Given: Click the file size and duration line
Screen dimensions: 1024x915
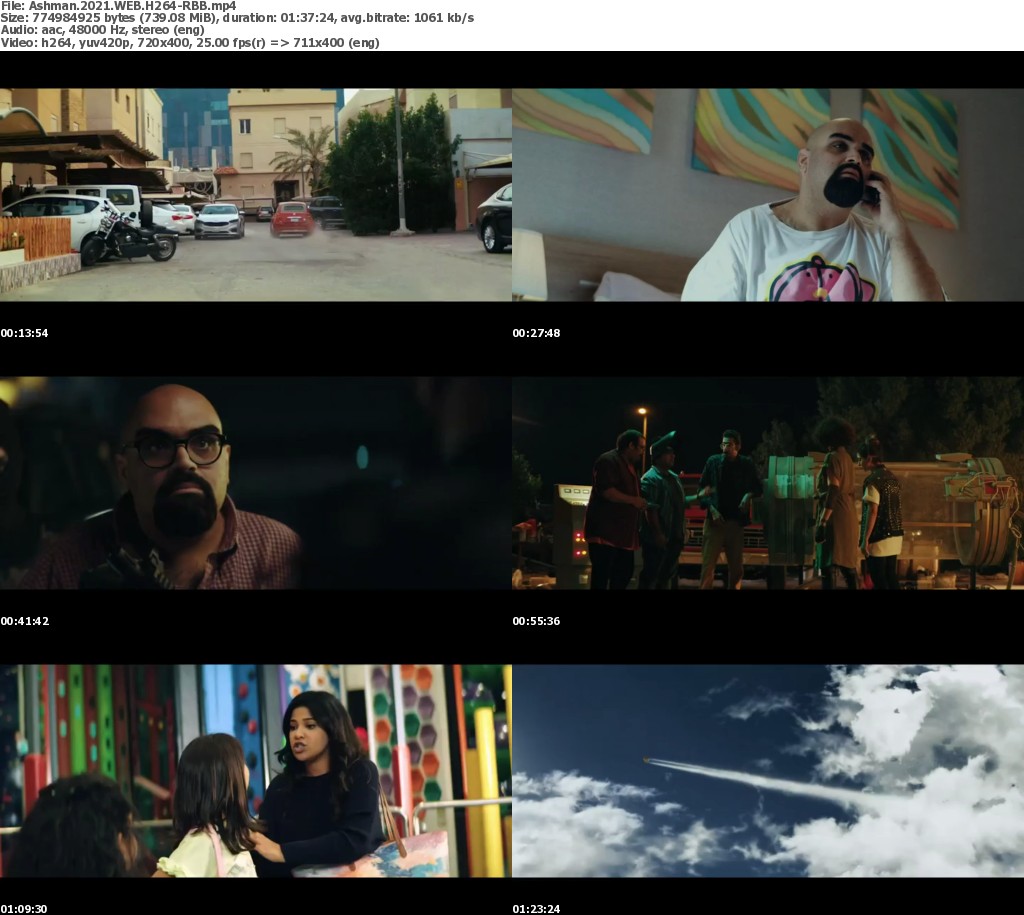Looking at the screenshot, I should [237, 18].
